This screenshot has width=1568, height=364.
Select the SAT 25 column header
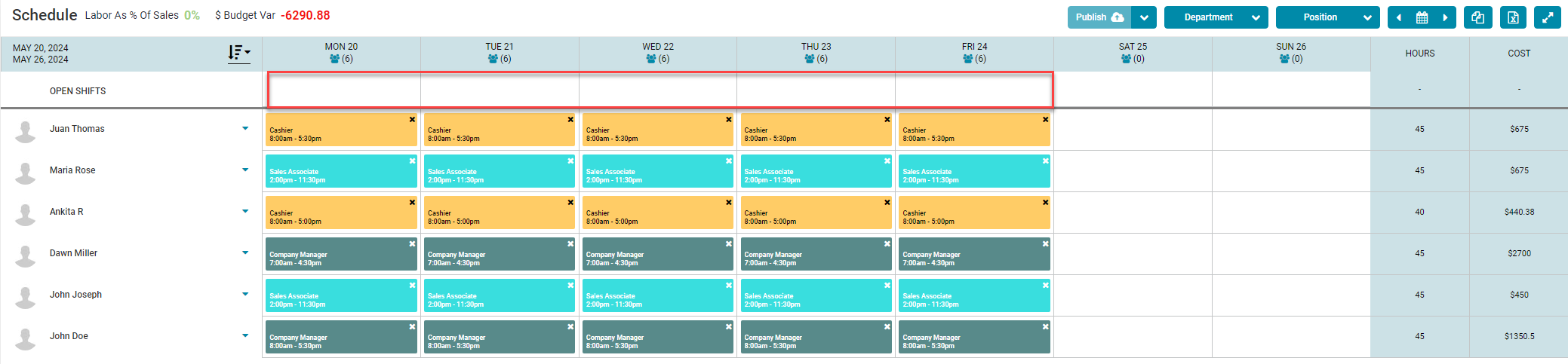tap(1132, 52)
